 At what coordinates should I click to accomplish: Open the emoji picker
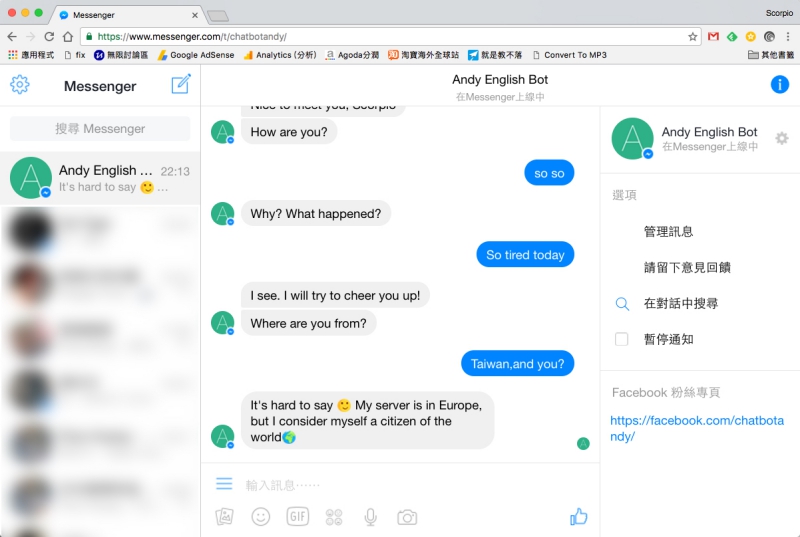(261, 517)
